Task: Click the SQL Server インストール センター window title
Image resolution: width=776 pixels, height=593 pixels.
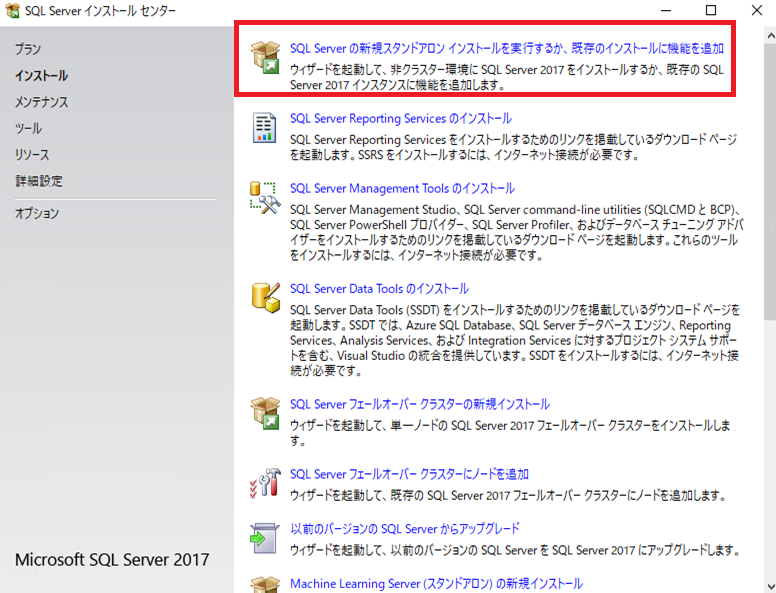Action: (x=100, y=10)
